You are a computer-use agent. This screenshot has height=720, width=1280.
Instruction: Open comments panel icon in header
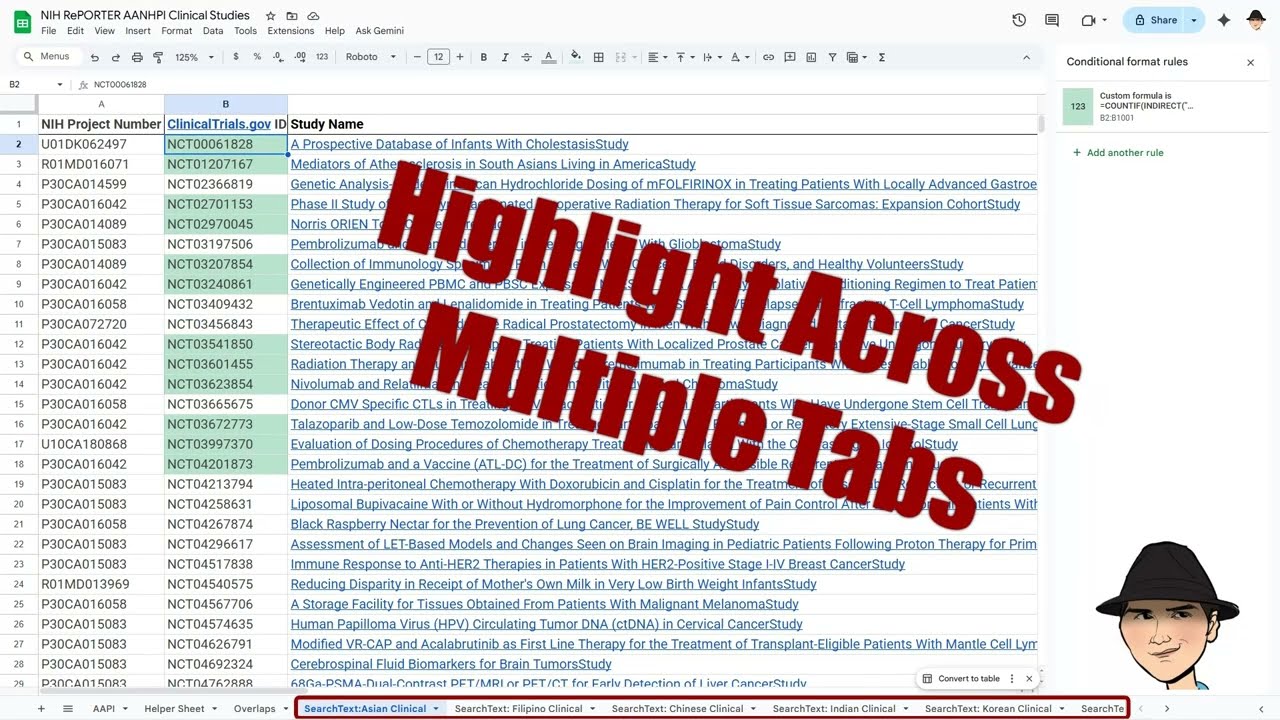coord(1052,20)
